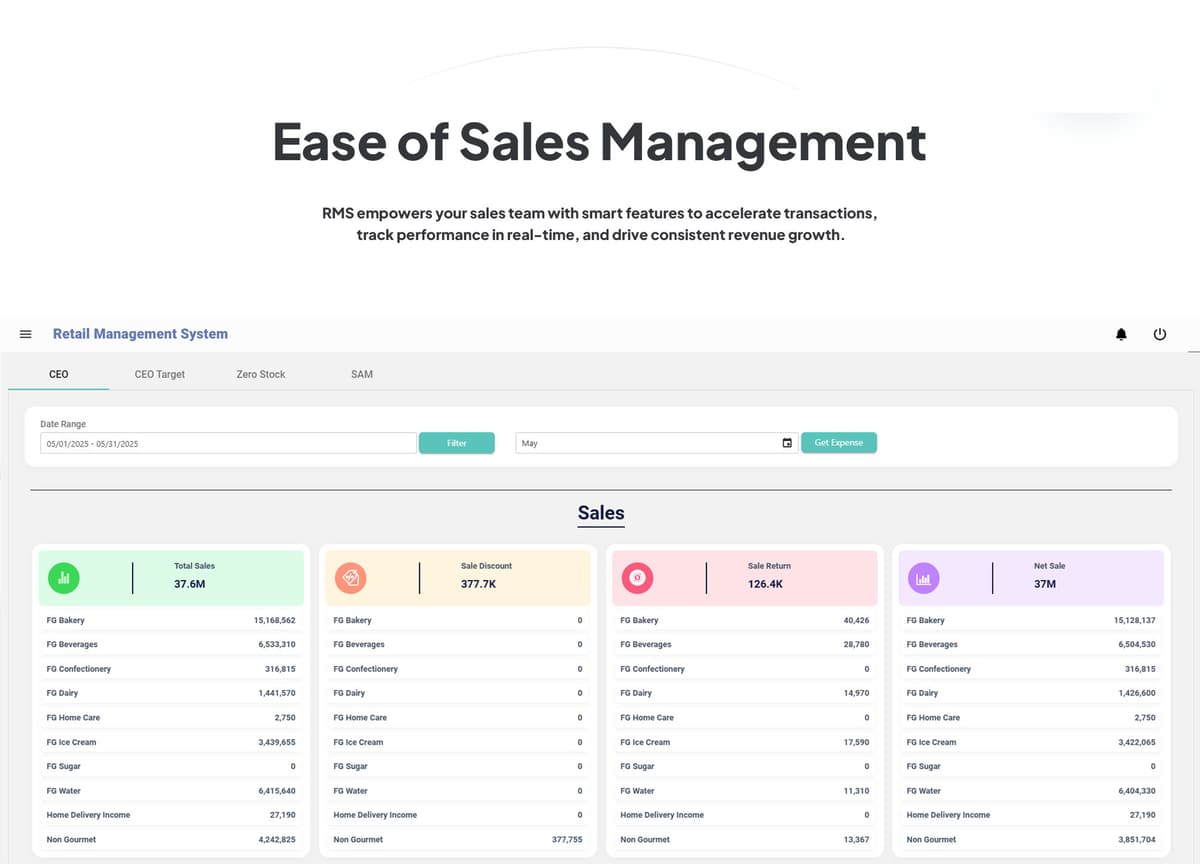Select FG Water row in Sale Discount

coord(458,791)
